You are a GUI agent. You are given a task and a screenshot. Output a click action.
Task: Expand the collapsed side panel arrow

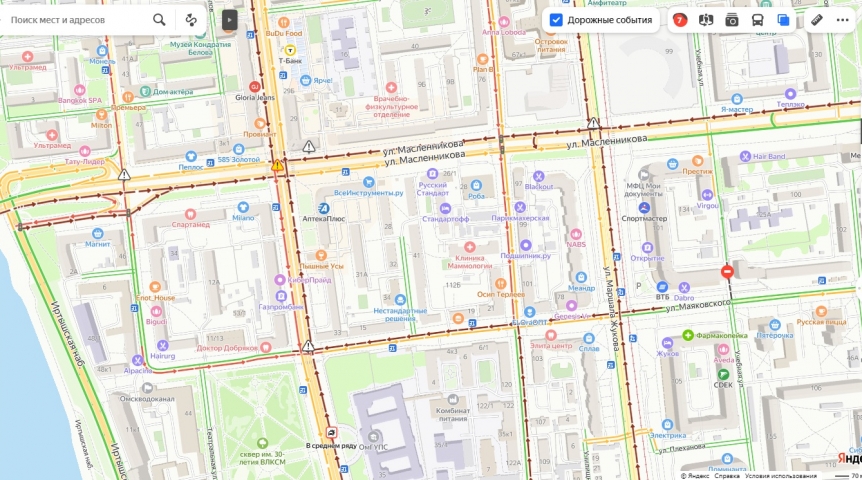pos(229,20)
